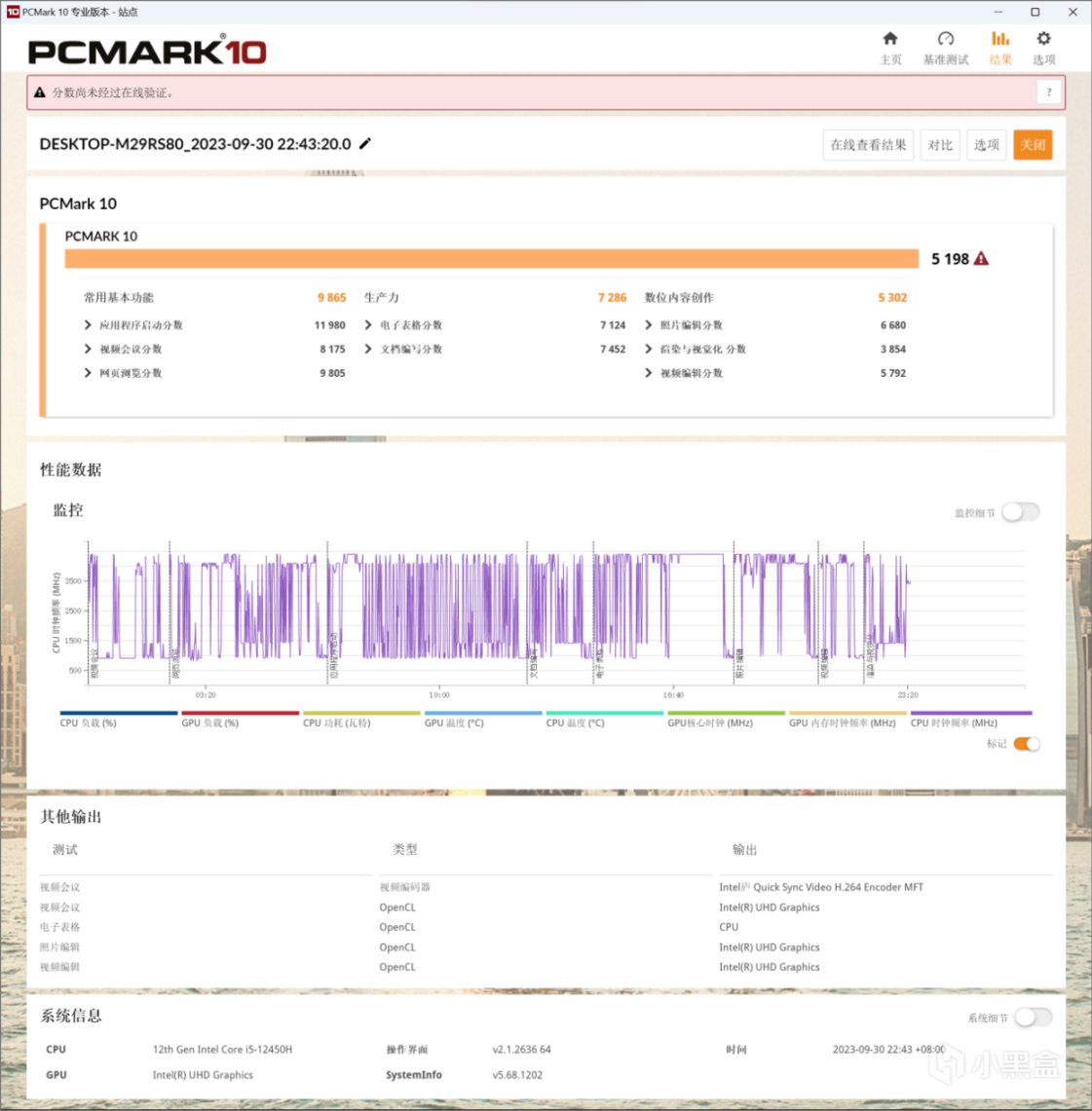Click the orange PCMARK 10 score bar
The width and height of the screenshot is (1092, 1111).
(x=492, y=259)
